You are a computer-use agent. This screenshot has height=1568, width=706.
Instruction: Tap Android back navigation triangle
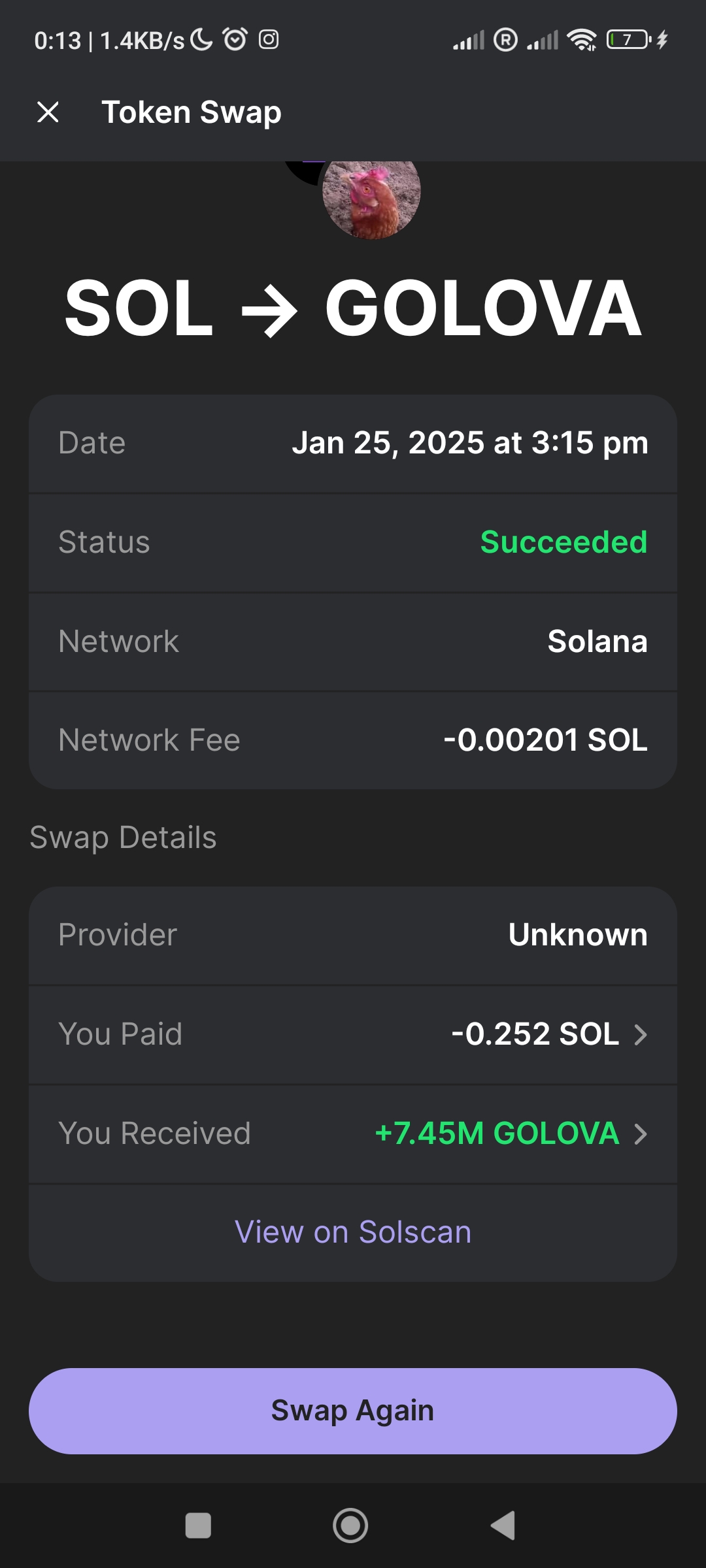[503, 1526]
